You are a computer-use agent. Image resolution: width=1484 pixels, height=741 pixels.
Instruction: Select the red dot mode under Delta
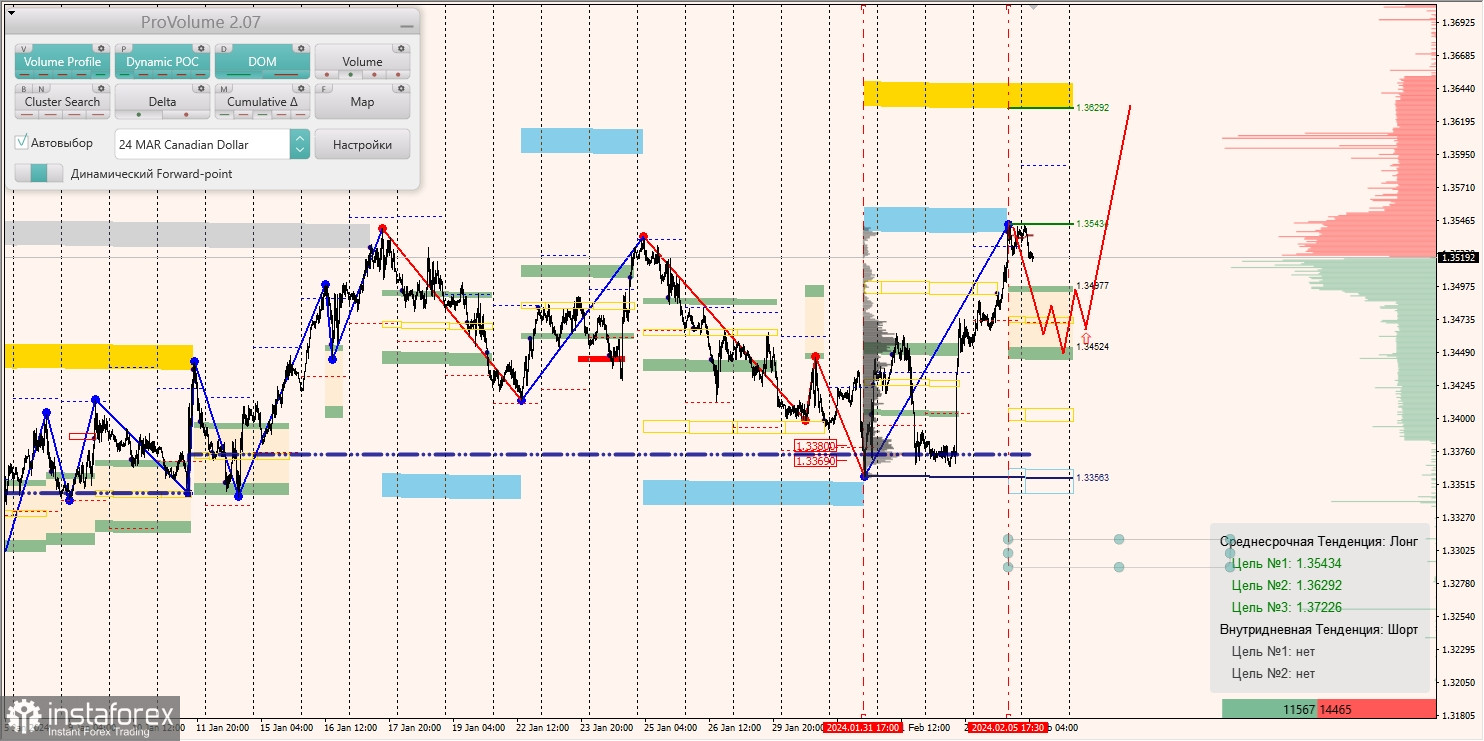click(186, 115)
